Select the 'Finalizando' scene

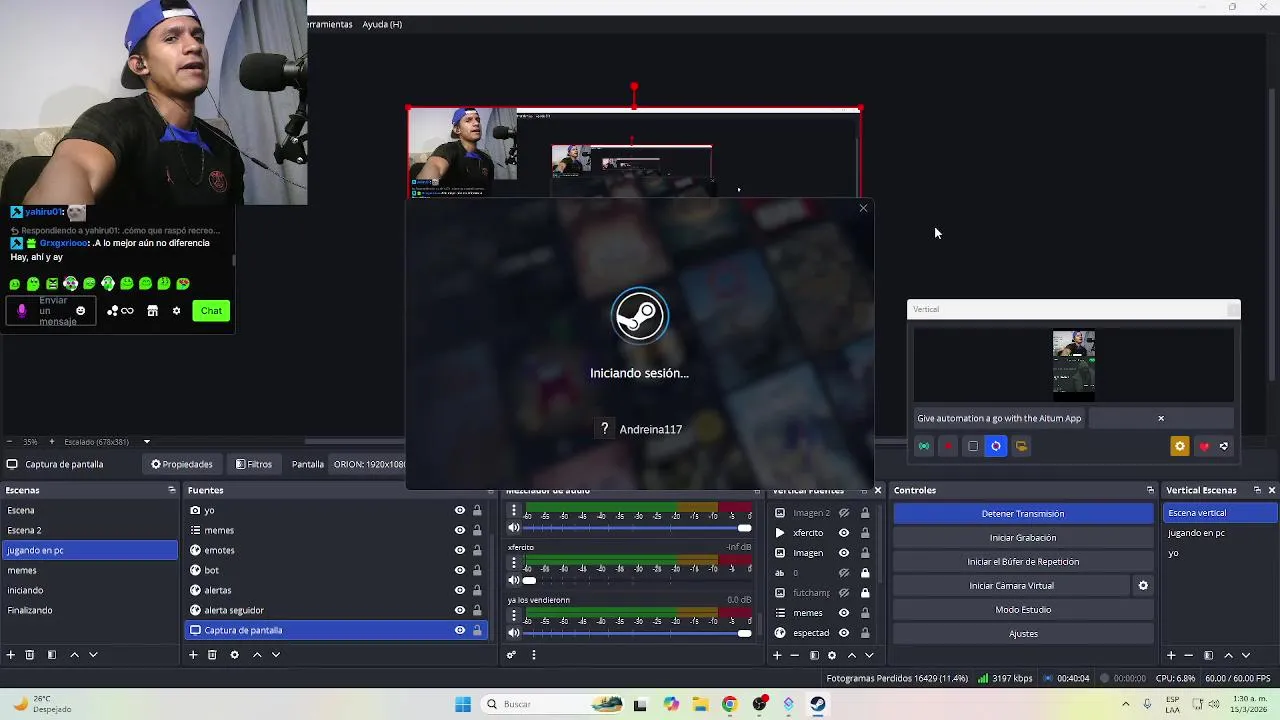tap(90, 610)
